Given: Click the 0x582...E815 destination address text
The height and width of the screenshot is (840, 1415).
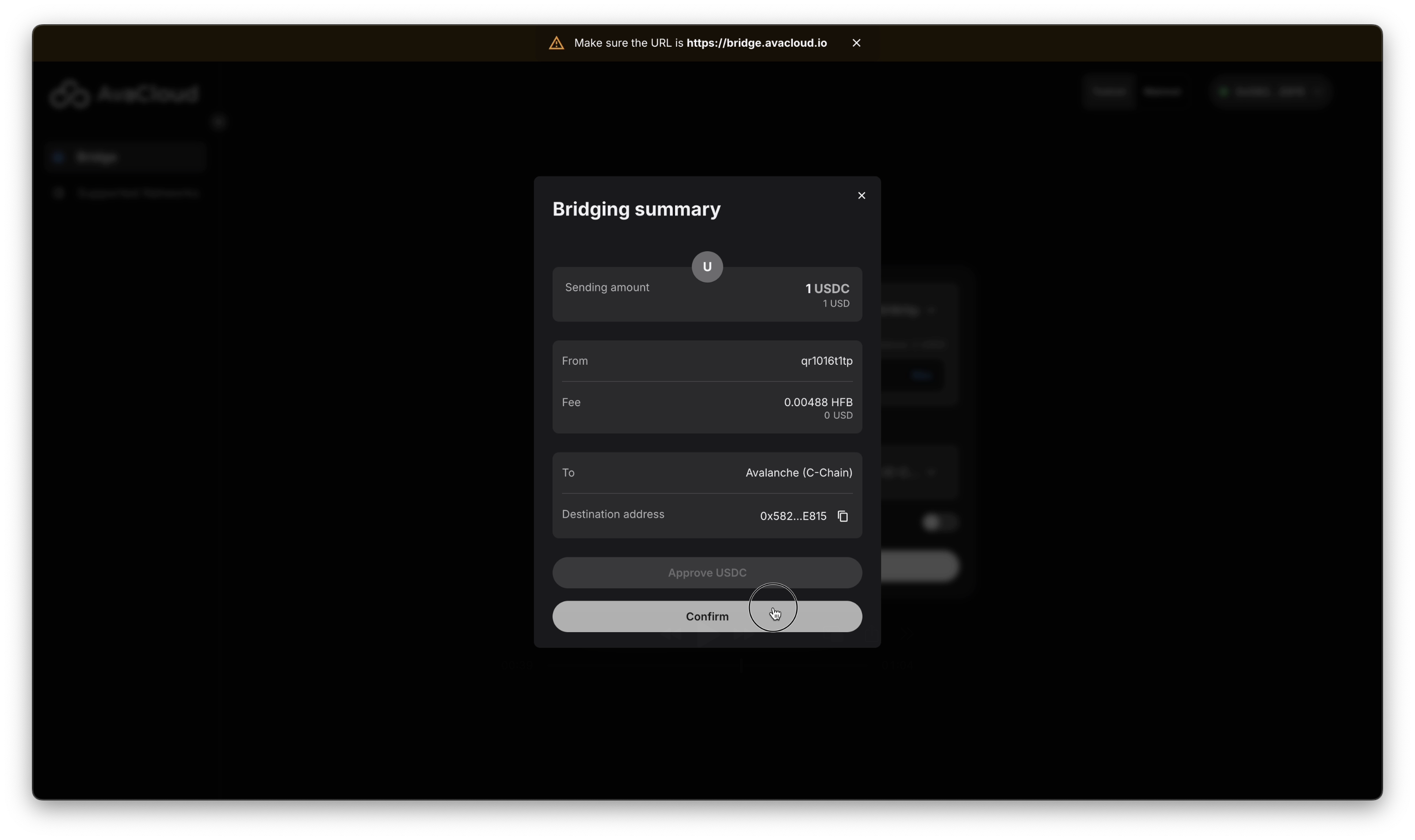Looking at the screenshot, I should 792,516.
